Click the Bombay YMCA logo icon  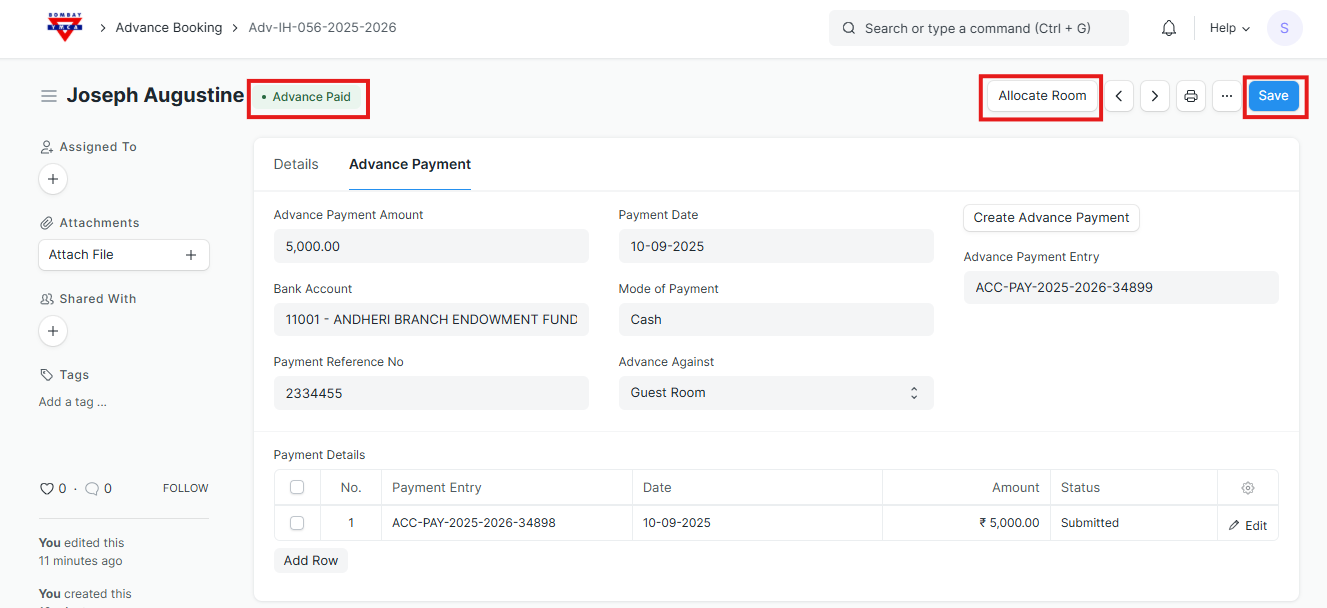click(x=65, y=27)
